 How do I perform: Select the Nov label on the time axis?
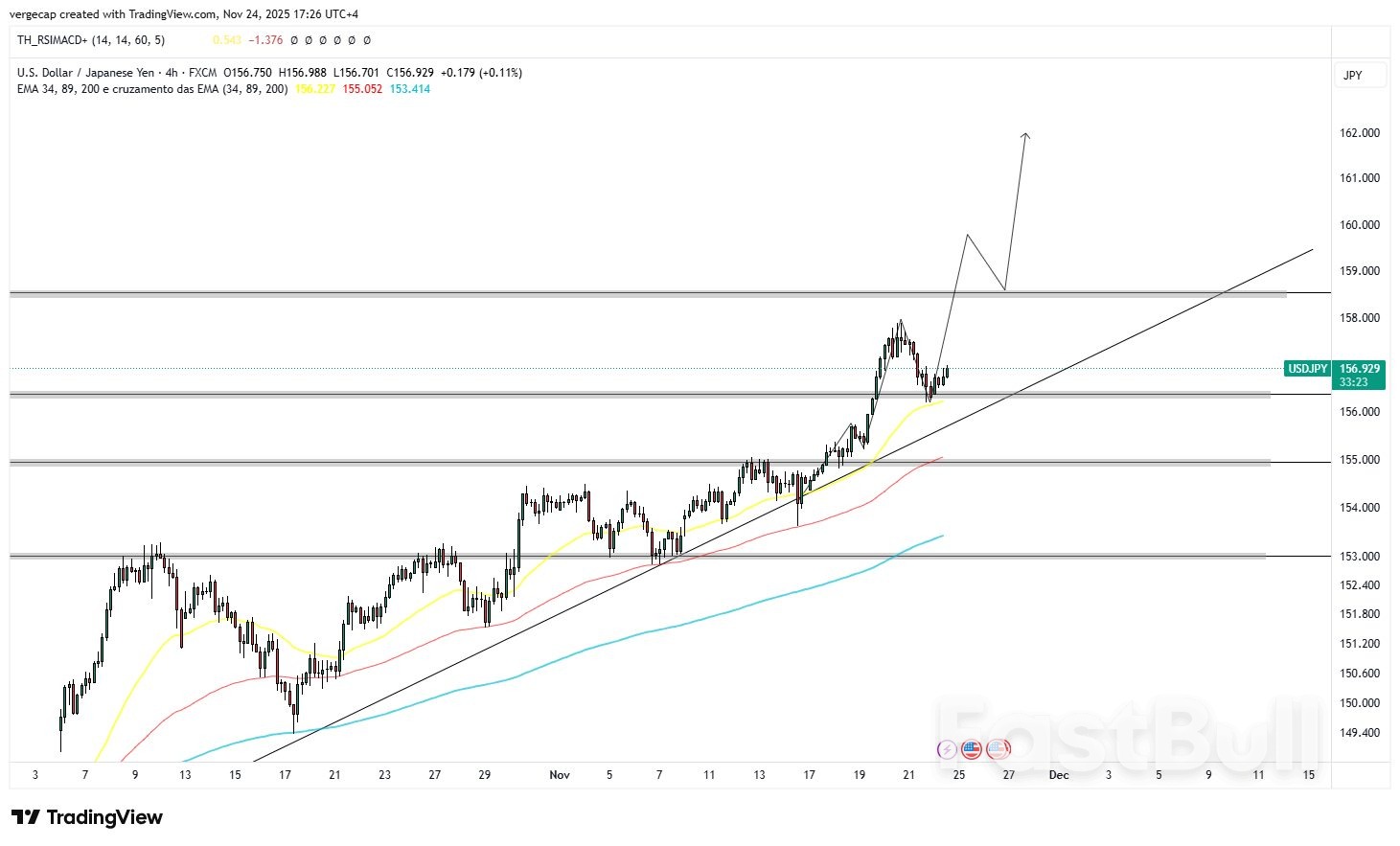(560, 774)
